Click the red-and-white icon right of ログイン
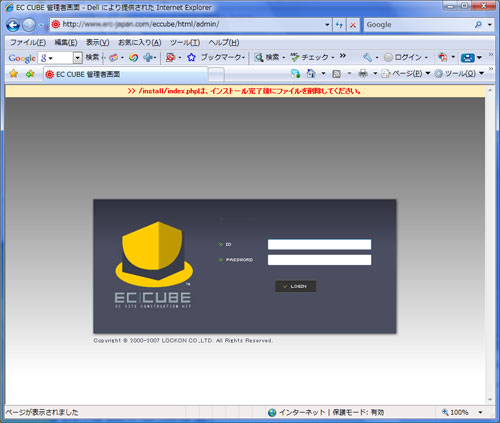This screenshot has height=423, width=500. [x=443, y=57]
